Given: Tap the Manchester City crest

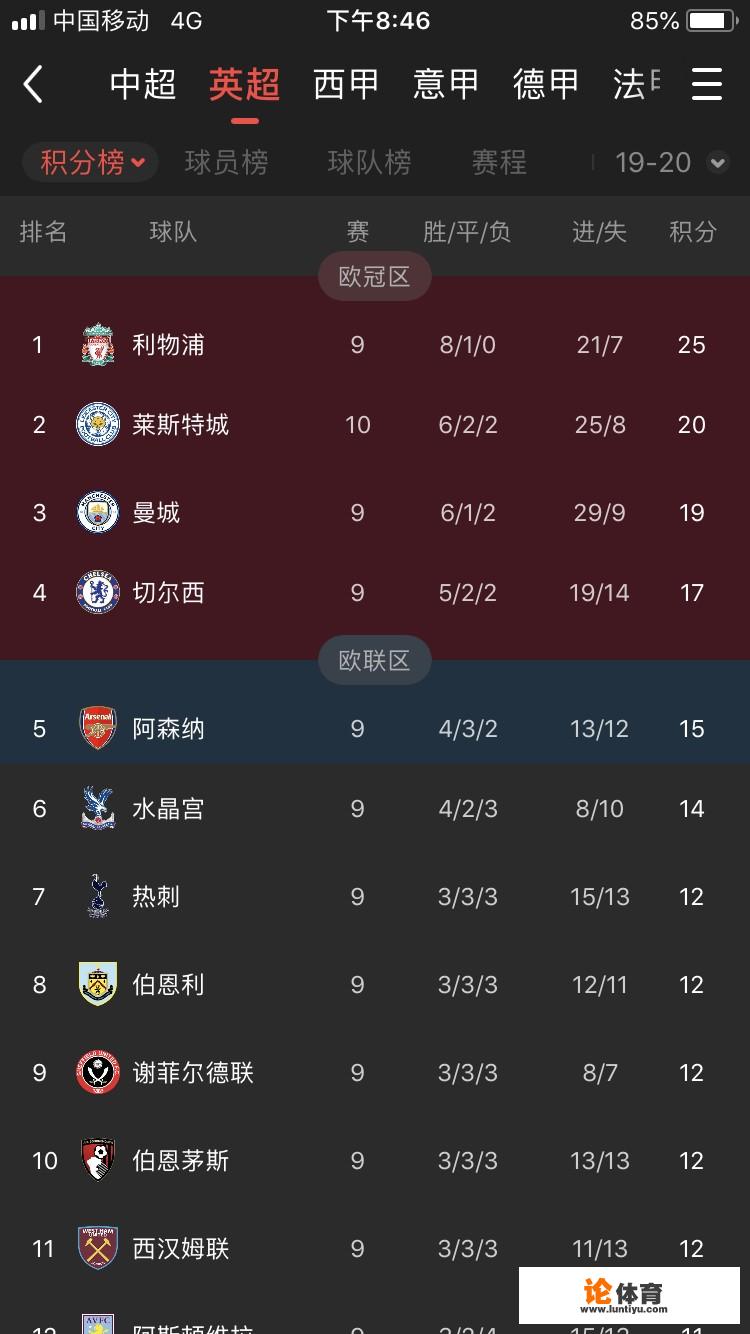Looking at the screenshot, I should coord(98,513).
